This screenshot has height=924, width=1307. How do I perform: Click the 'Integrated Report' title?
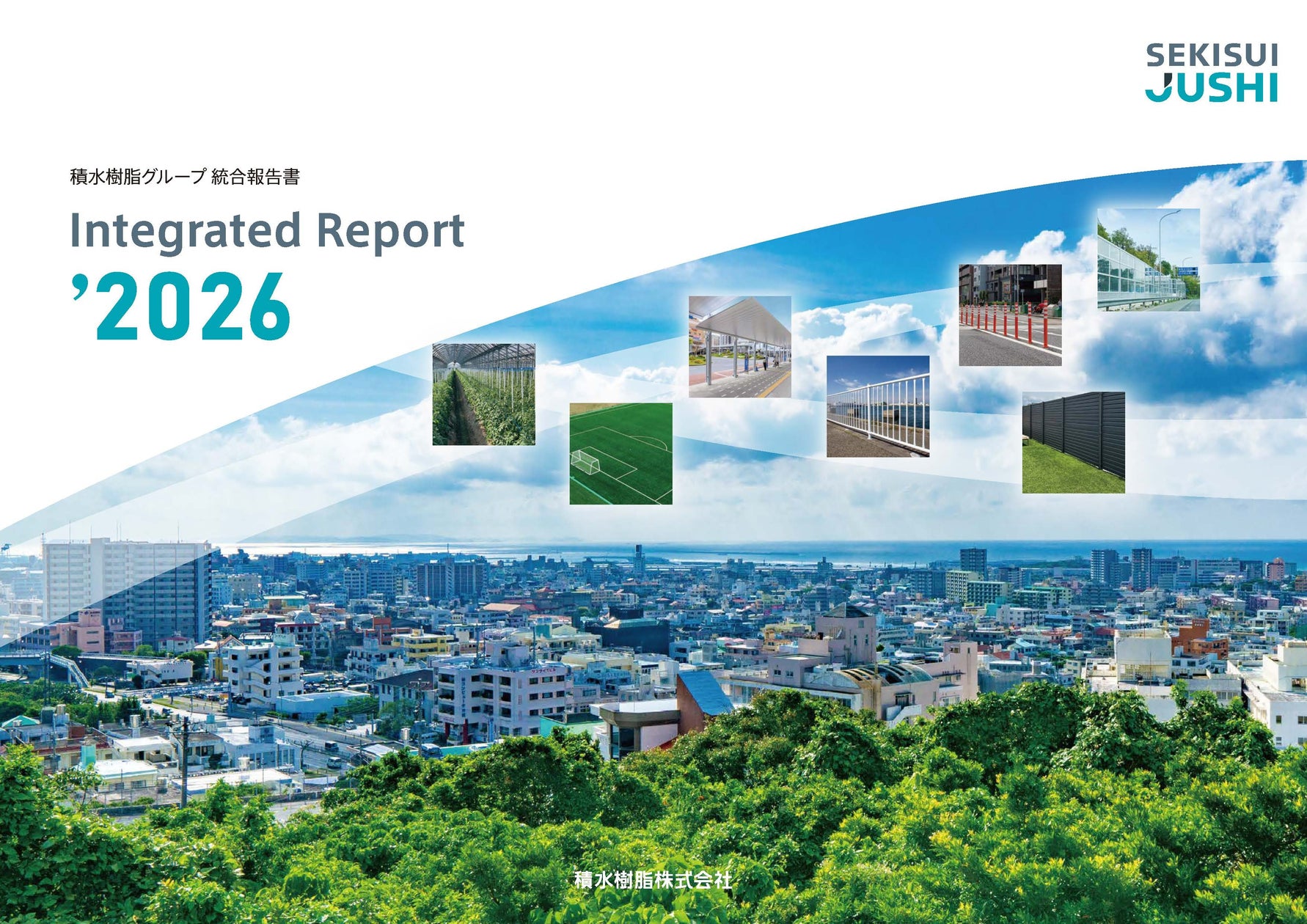267,232
